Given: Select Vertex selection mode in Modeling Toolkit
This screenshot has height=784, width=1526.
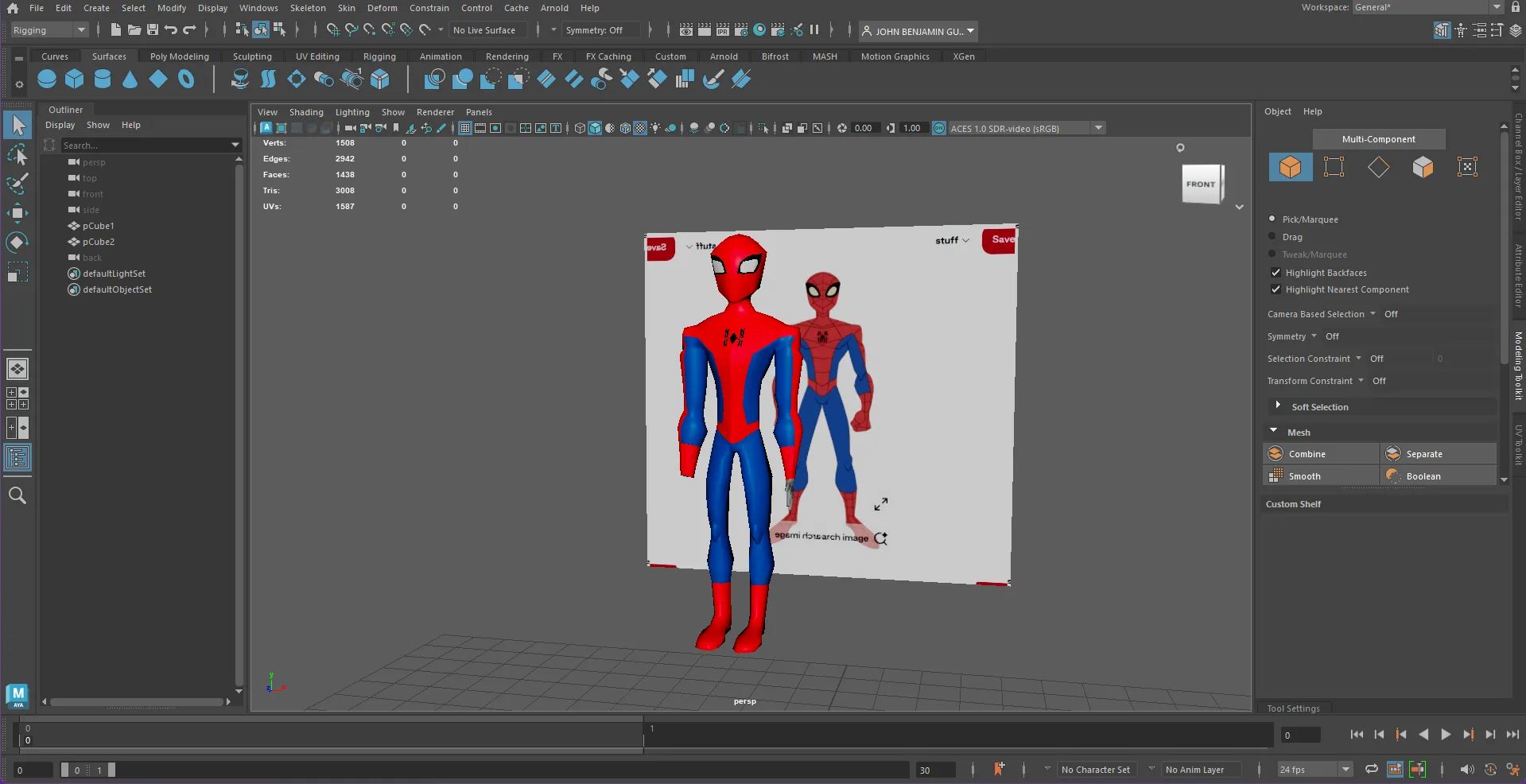Looking at the screenshot, I should tap(1334, 167).
